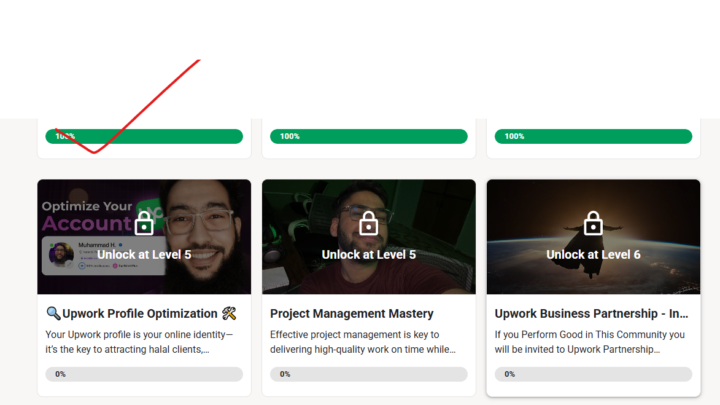Click the 100% bar in the right top card

(x=593, y=136)
